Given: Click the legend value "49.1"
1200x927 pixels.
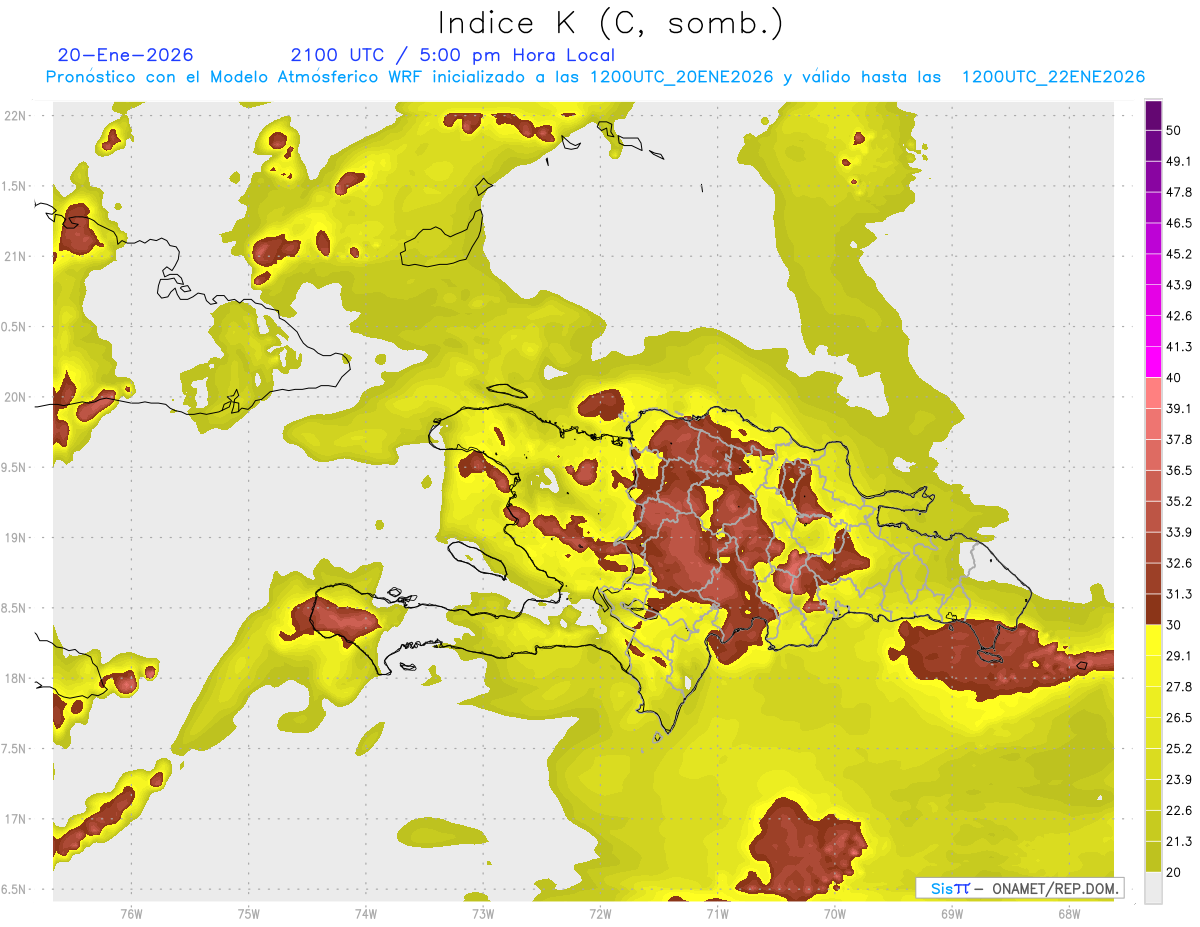Looking at the screenshot, I should [1179, 162].
